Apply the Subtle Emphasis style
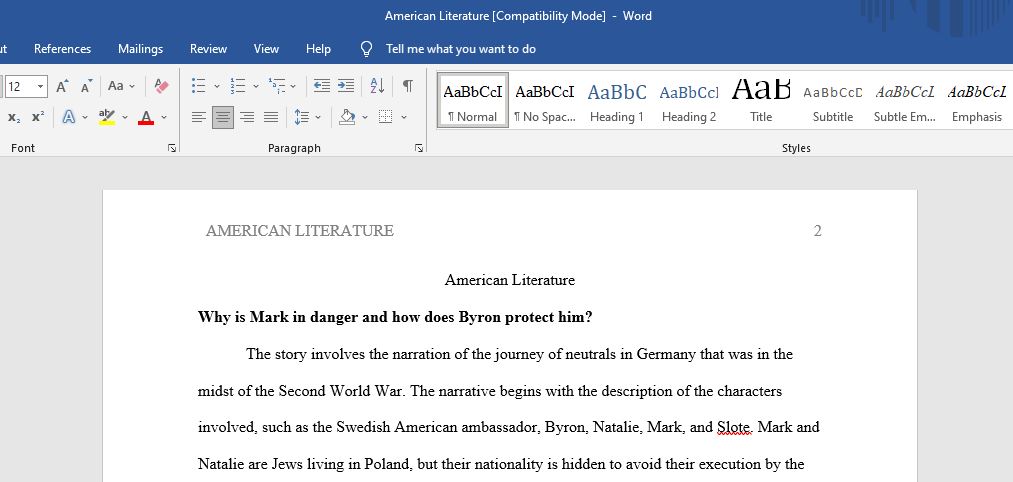 (904, 100)
